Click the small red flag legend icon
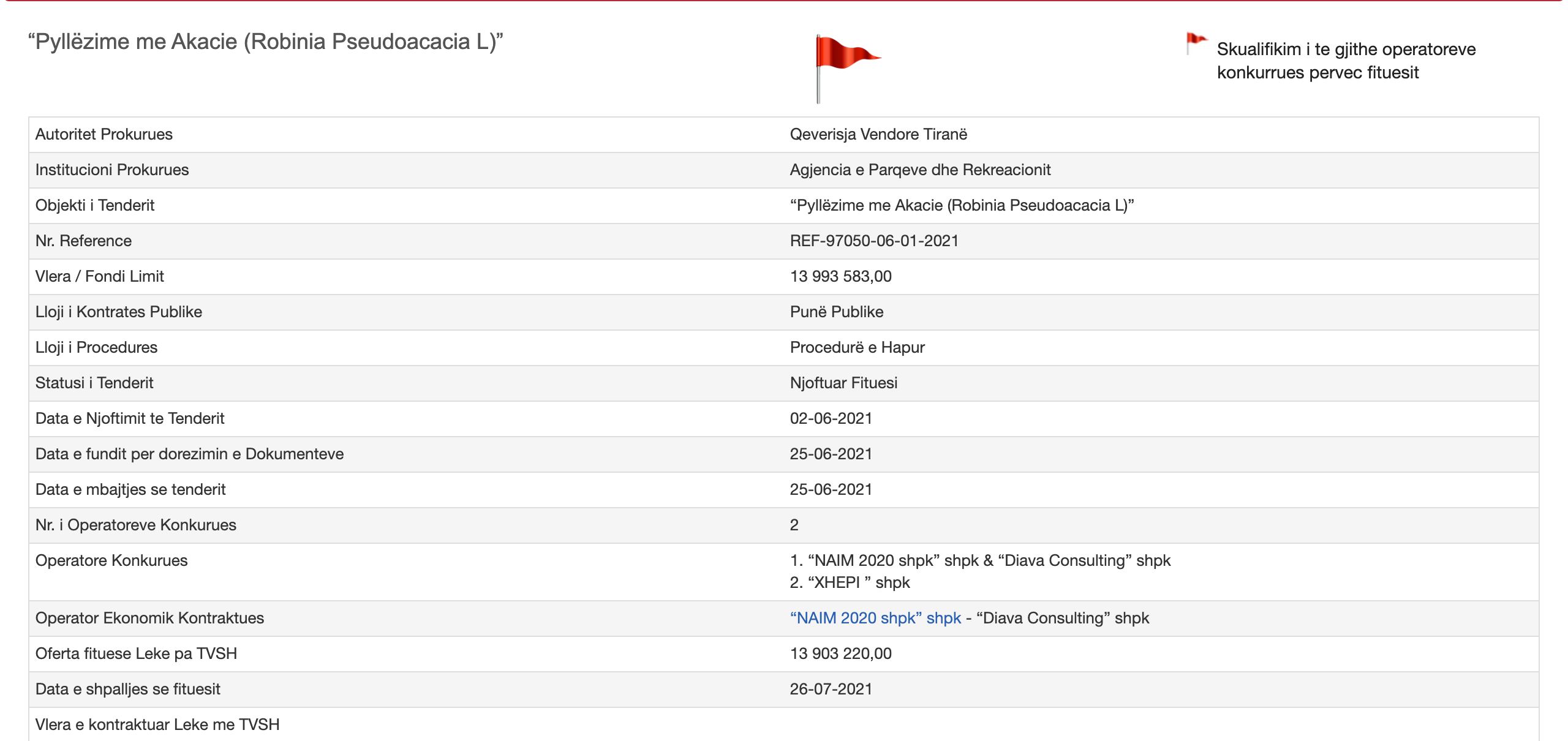 pos(1196,43)
